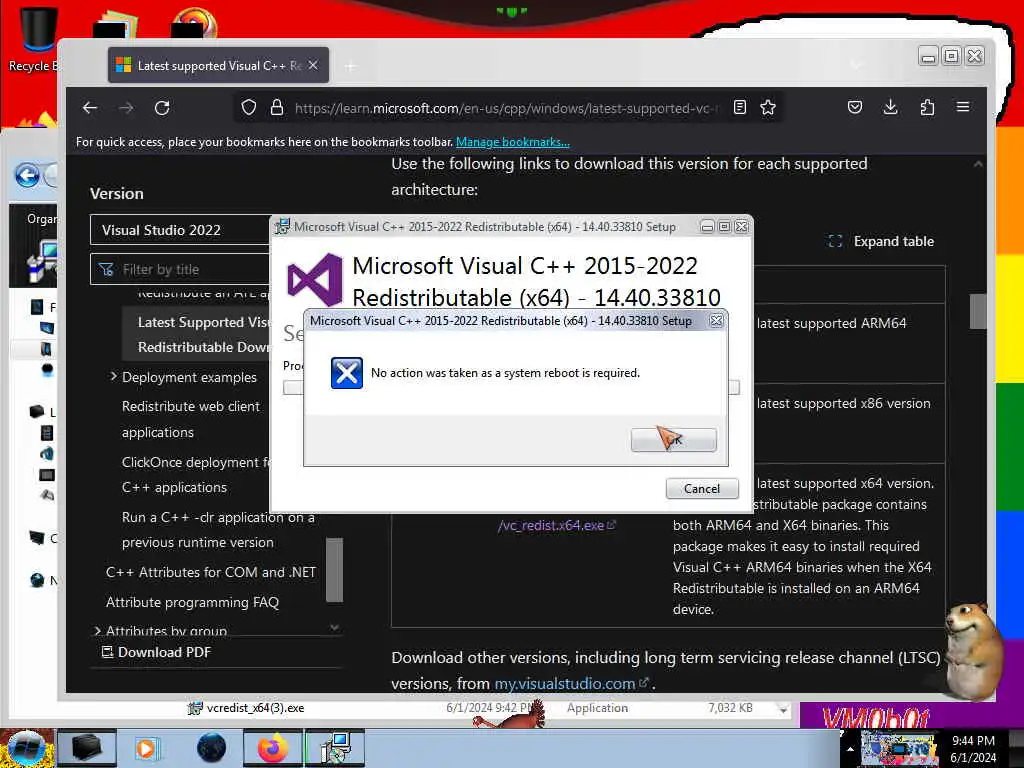Close the Latest supported Visual C++ tab
The width and height of the screenshot is (1024, 768).
coord(313,65)
